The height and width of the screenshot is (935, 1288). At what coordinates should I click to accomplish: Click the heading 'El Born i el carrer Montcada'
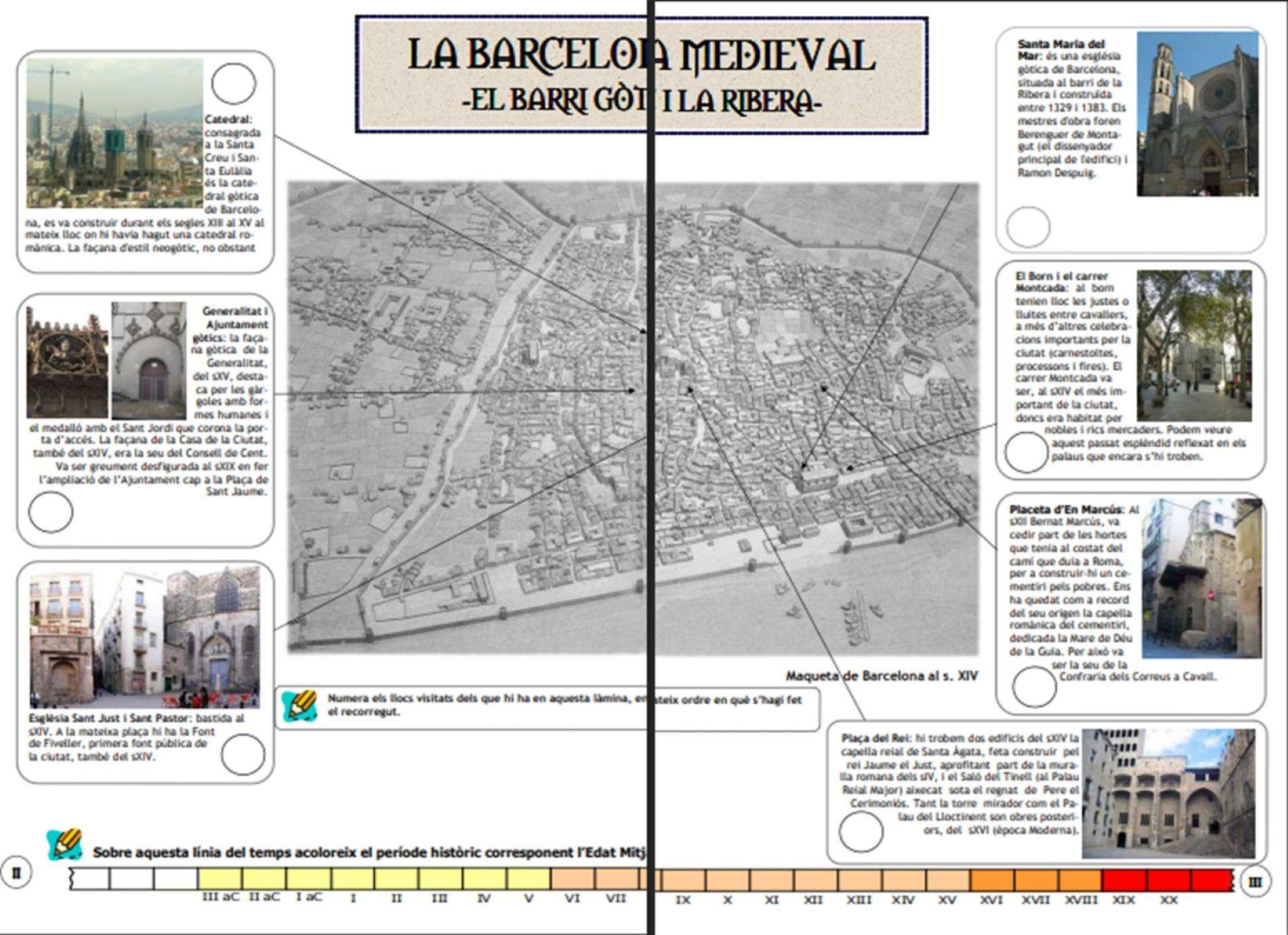pyautogui.click(x=1061, y=281)
